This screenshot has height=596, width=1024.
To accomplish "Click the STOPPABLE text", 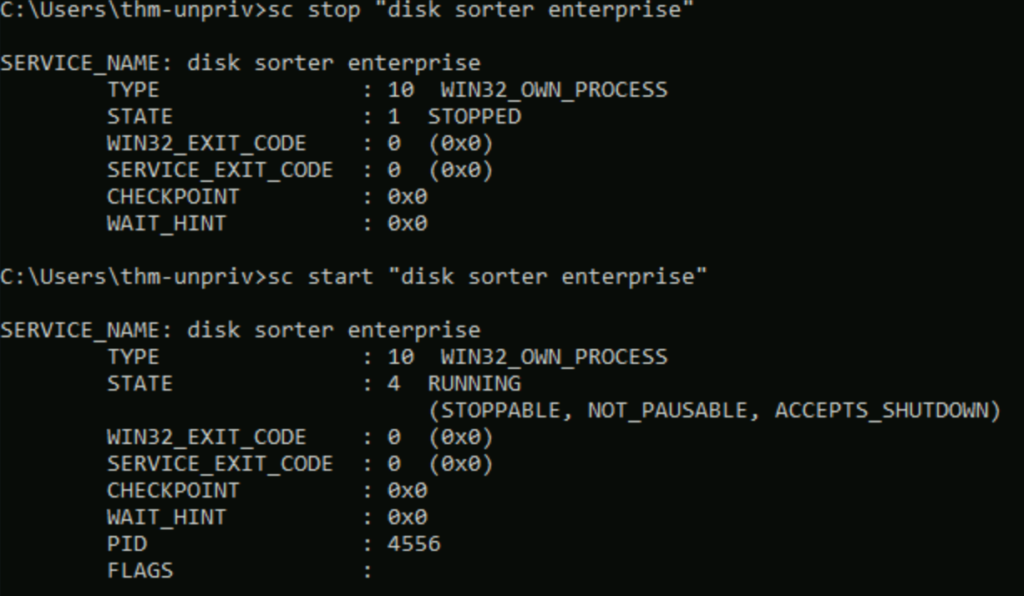I will click(x=502, y=411).
